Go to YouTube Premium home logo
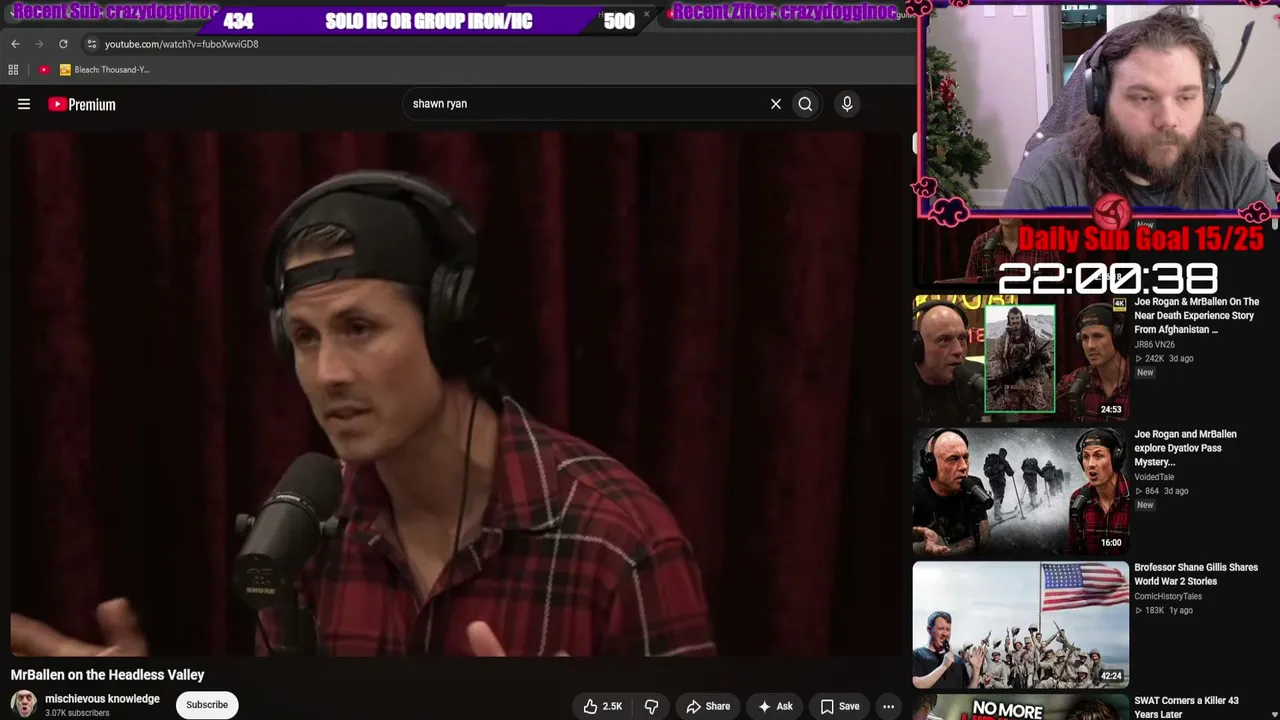Viewport: 1280px width, 720px height. coord(82,104)
